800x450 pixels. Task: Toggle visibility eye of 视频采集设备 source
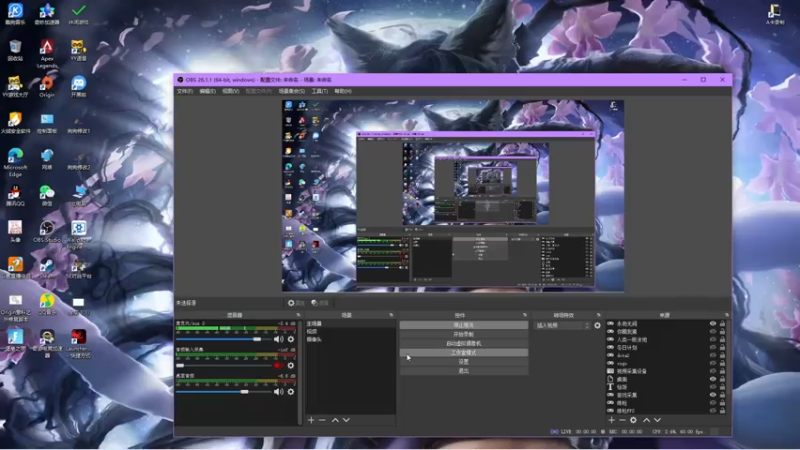[x=713, y=371]
